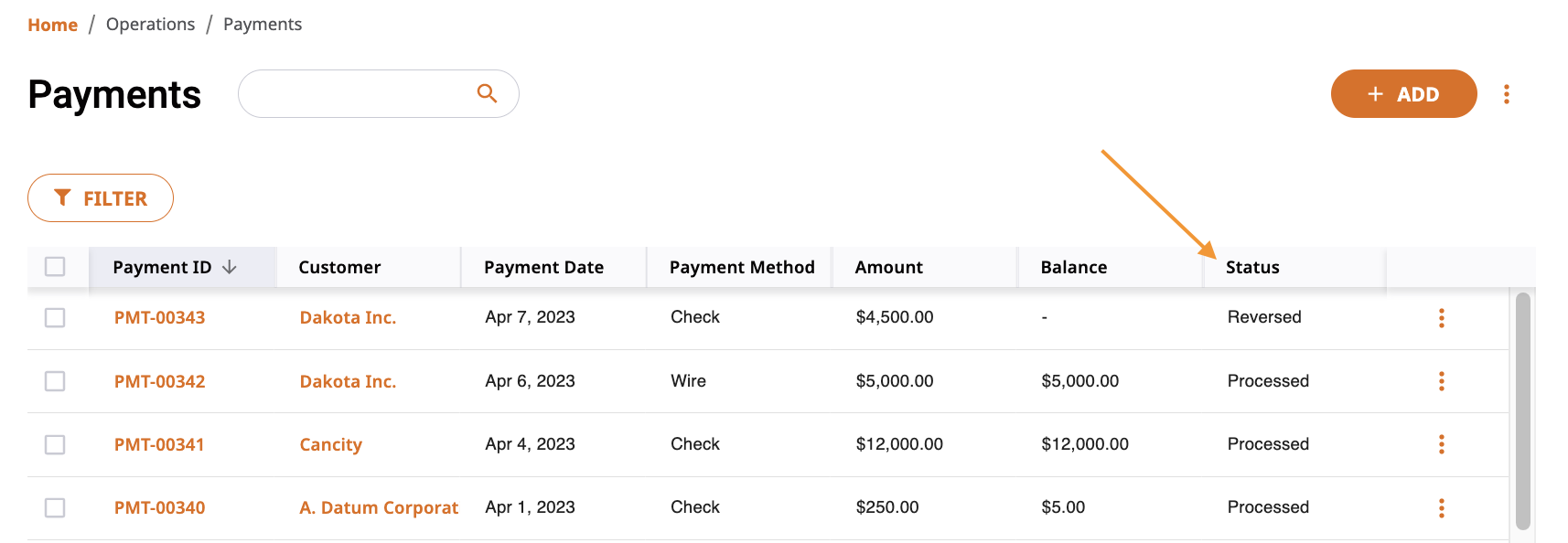Click the Payments page title
1568x543 pixels.
pos(114,94)
